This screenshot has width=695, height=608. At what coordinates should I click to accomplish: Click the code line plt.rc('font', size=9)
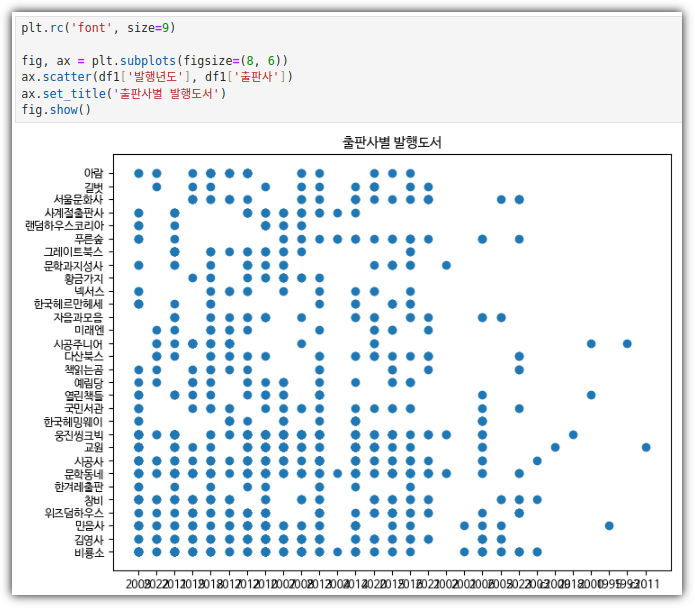[x=98, y=28]
